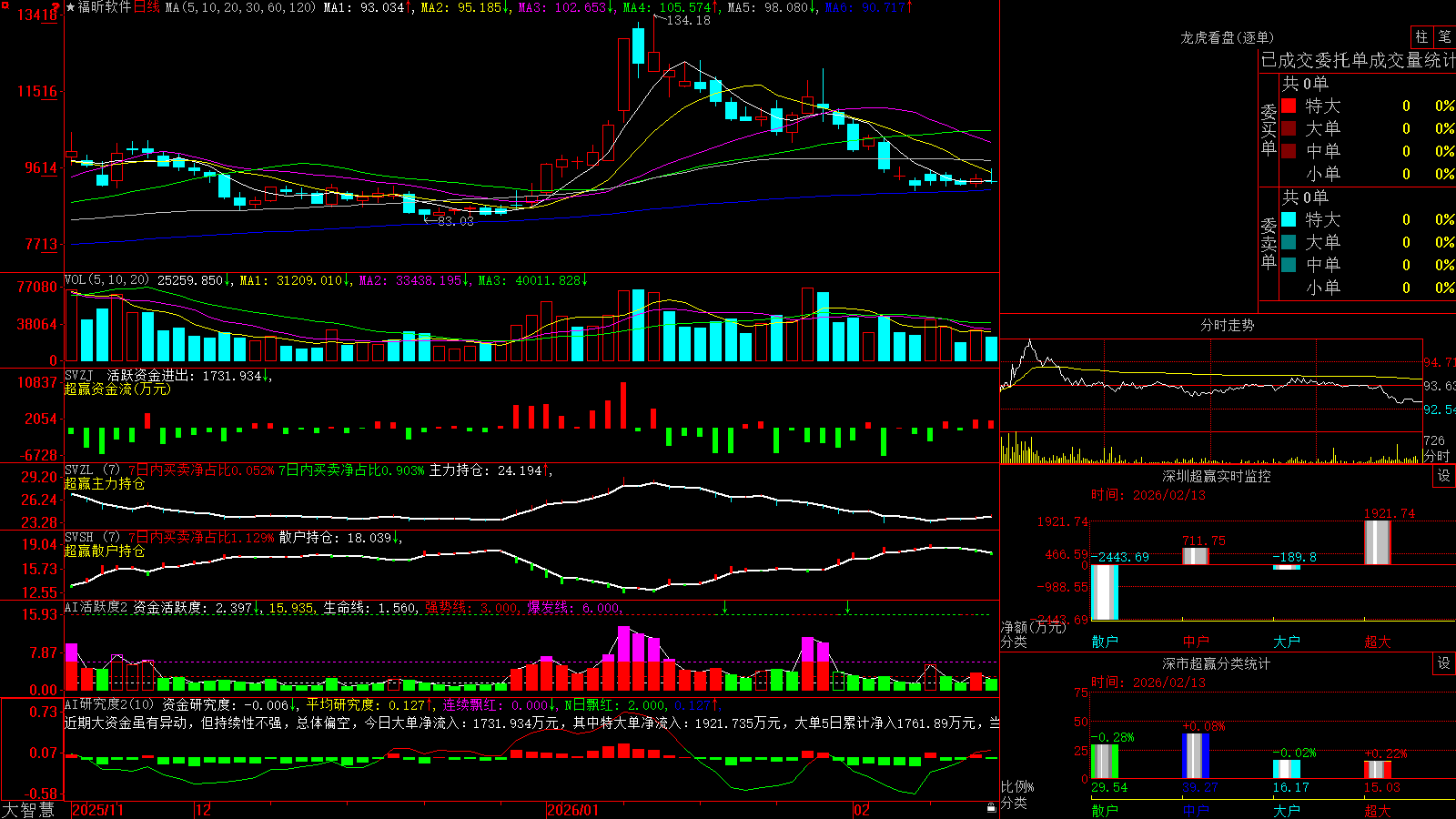Click the lock icon at the chart's bottom-right corner

point(991,808)
